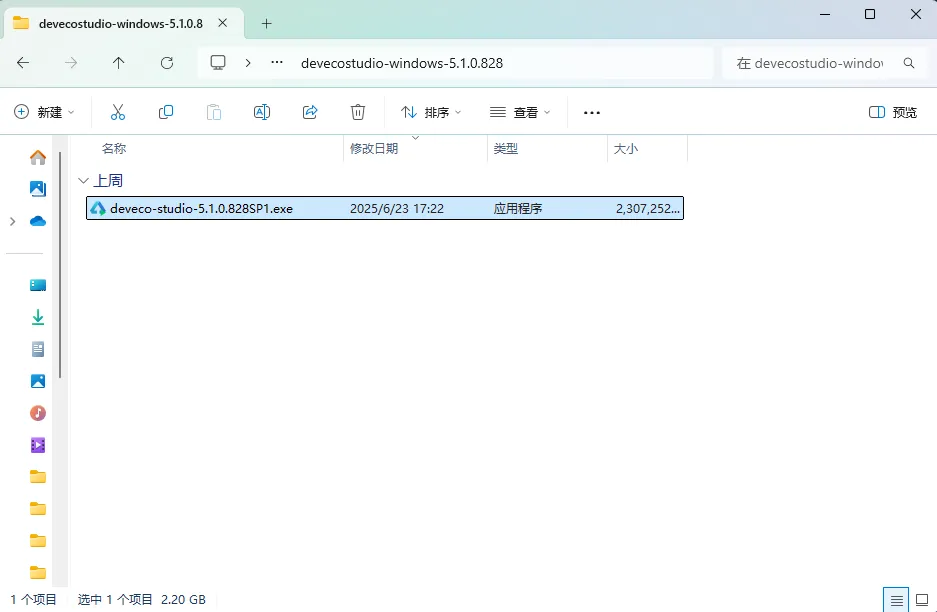Share the selected file

pyautogui.click(x=310, y=112)
